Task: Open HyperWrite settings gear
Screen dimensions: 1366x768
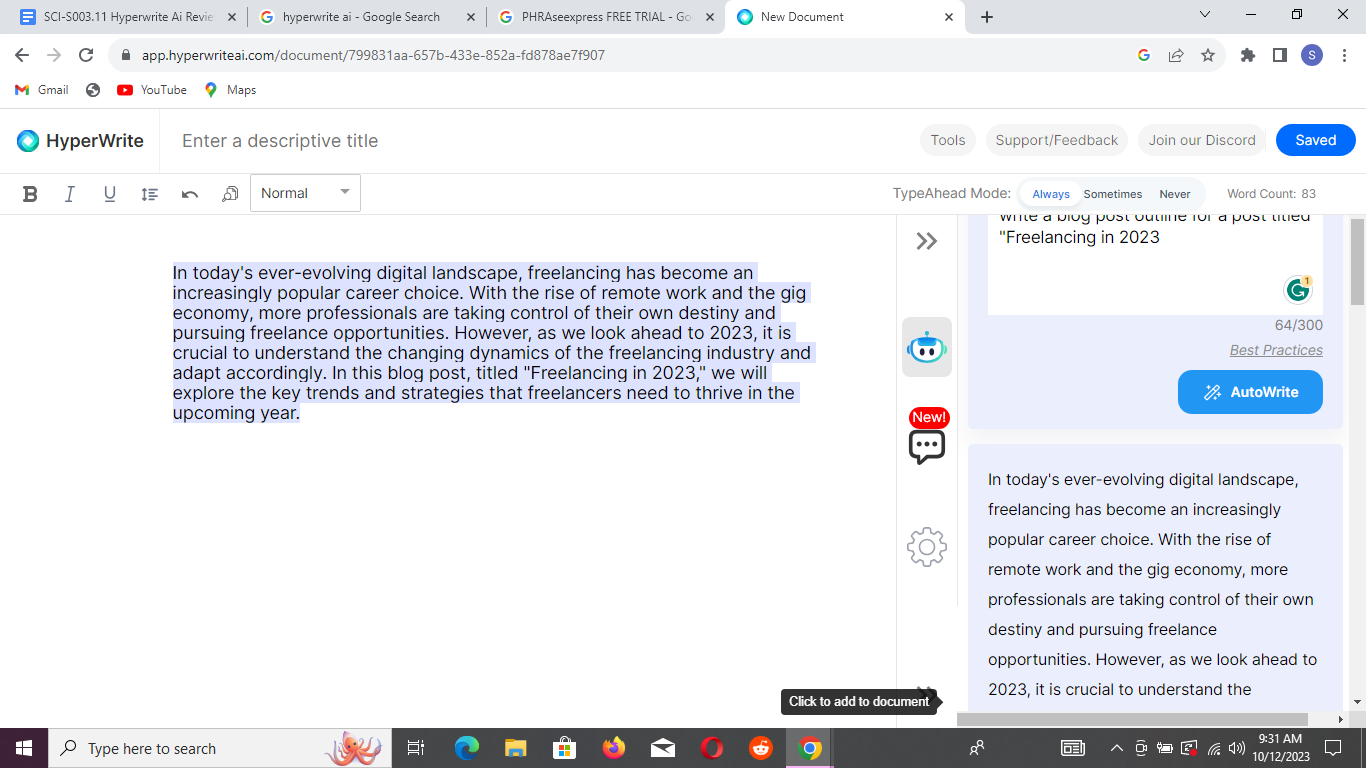Action: (x=926, y=547)
